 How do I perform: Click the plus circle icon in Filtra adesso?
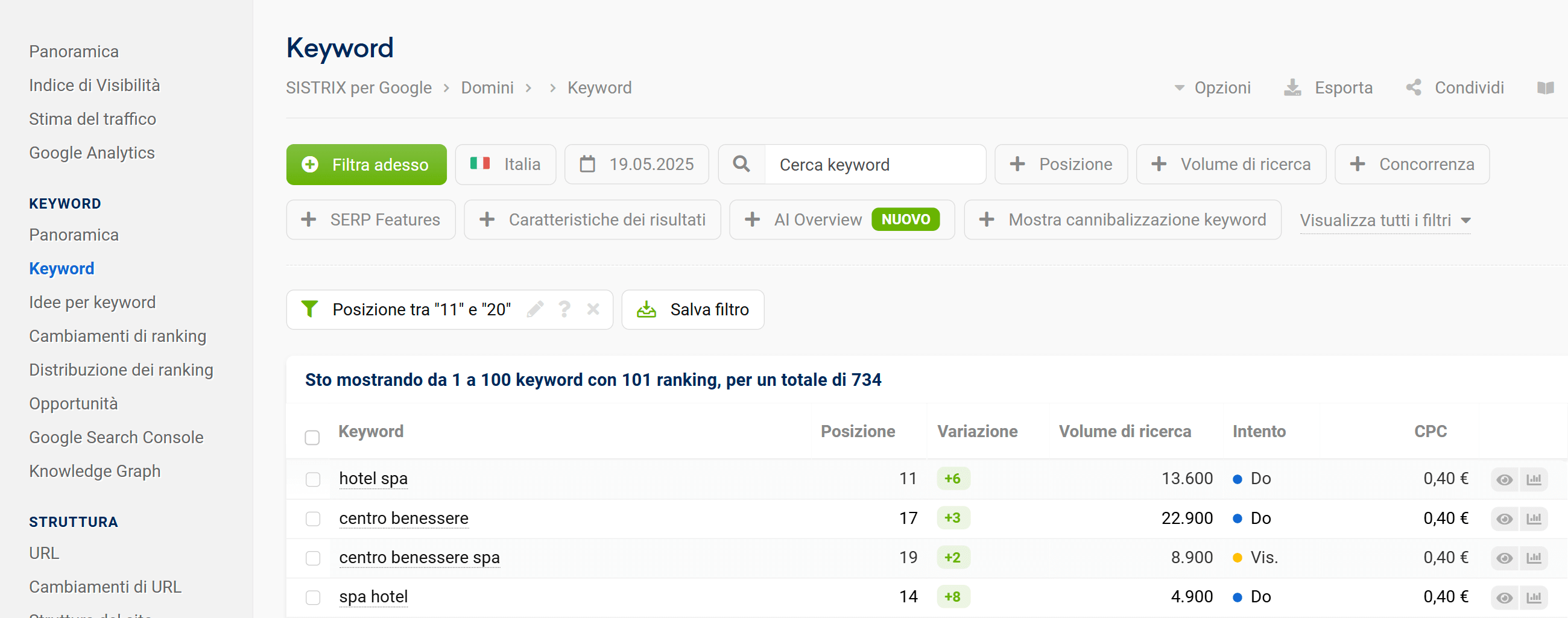pyautogui.click(x=310, y=164)
